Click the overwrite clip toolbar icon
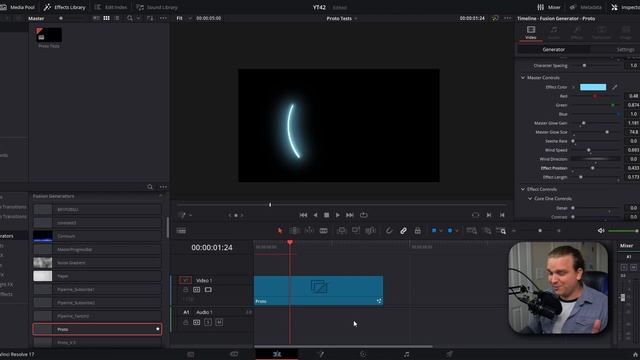 click(356, 231)
